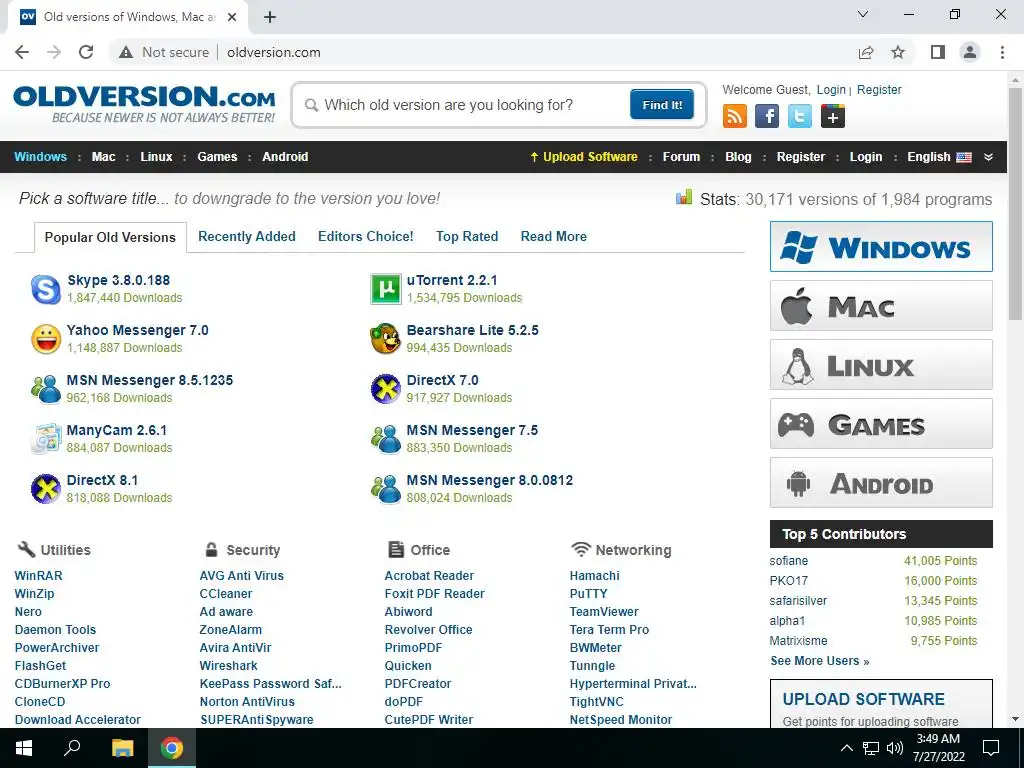Click the Google plus icon
The width and height of the screenshot is (1024, 768).
coord(833,116)
